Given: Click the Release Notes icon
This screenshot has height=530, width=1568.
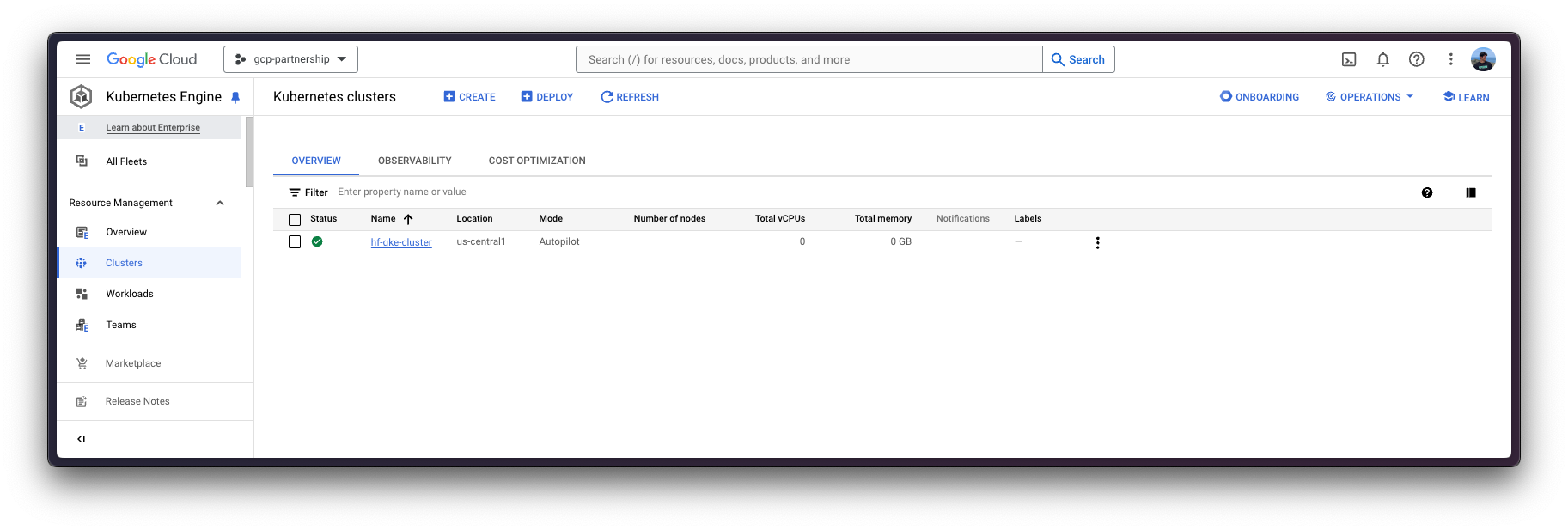Looking at the screenshot, I should click(x=82, y=401).
